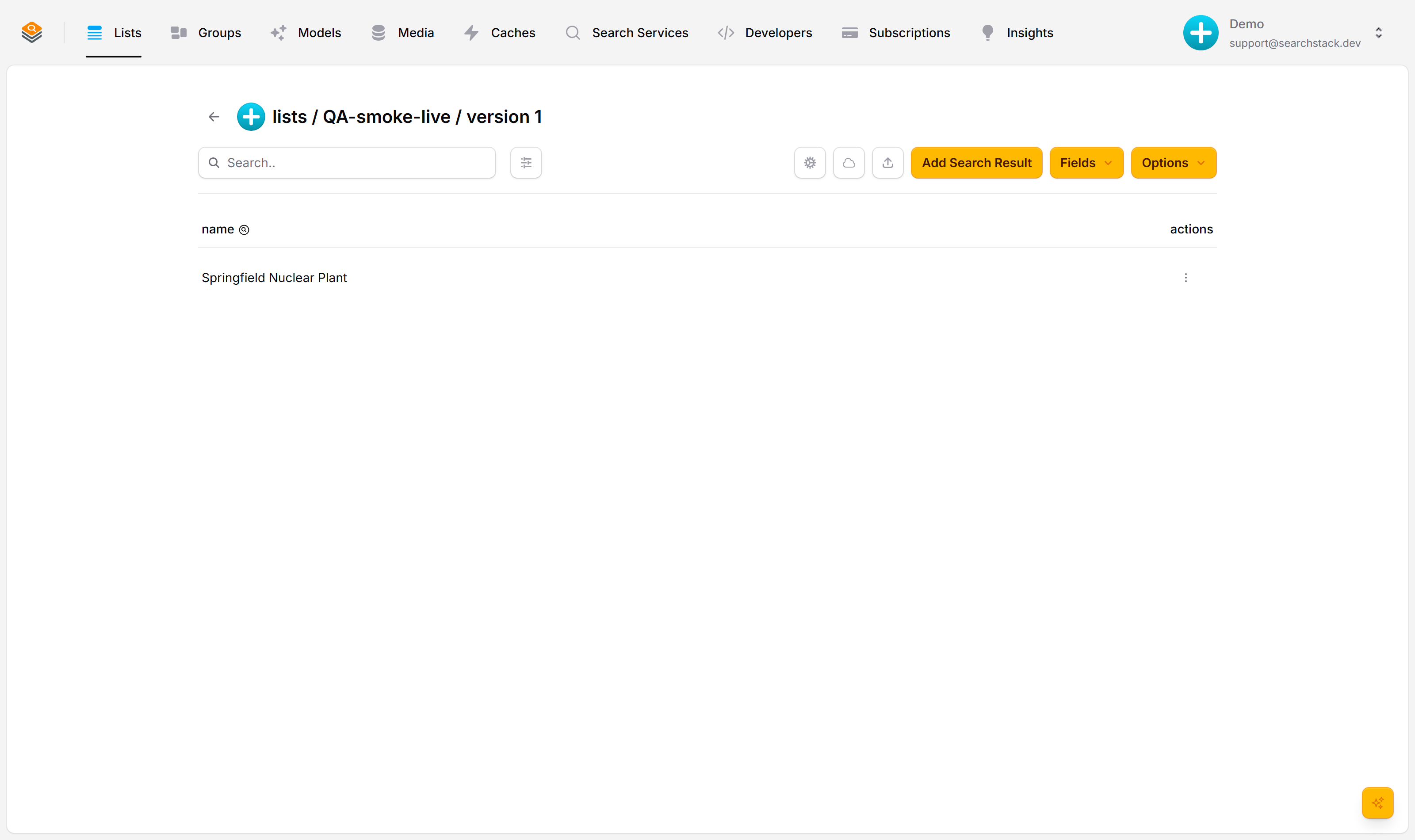The width and height of the screenshot is (1415, 840).
Task: Open the Groups tab
Action: pyautogui.click(x=206, y=33)
